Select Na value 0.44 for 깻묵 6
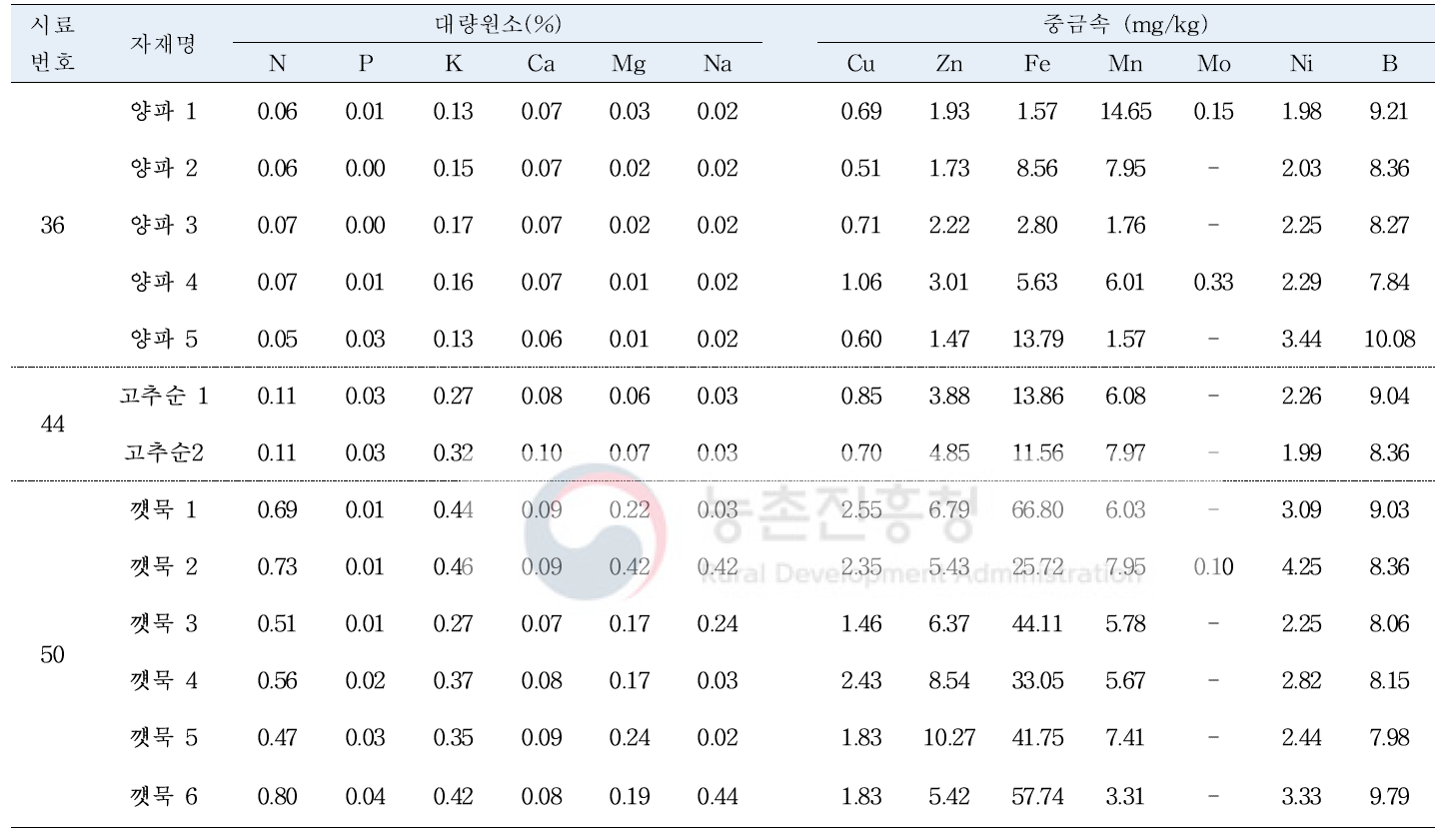The image size is (1445, 840). (x=718, y=797)
